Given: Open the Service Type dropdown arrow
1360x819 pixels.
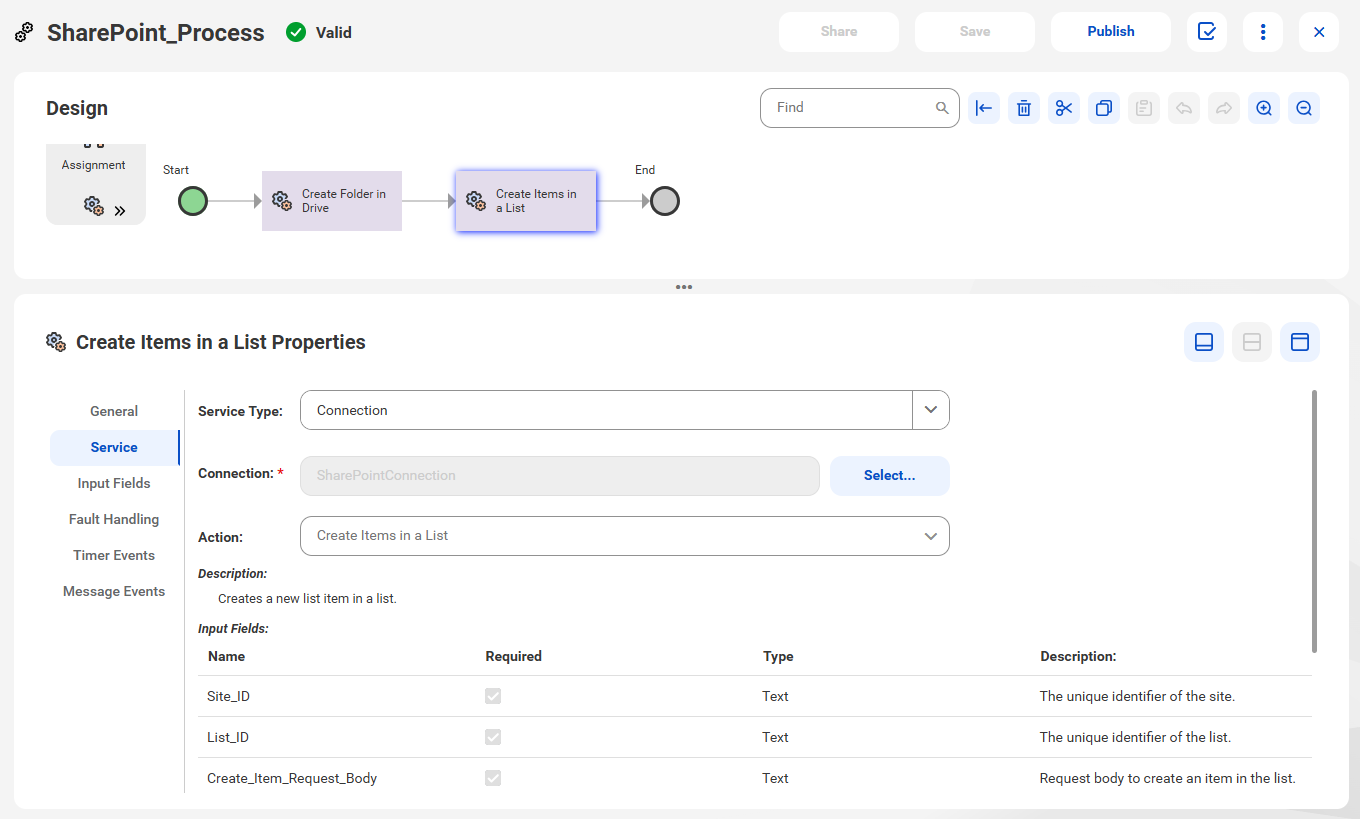Looking at the screenshot, I should pyautogui.click(x=931, y=410).
